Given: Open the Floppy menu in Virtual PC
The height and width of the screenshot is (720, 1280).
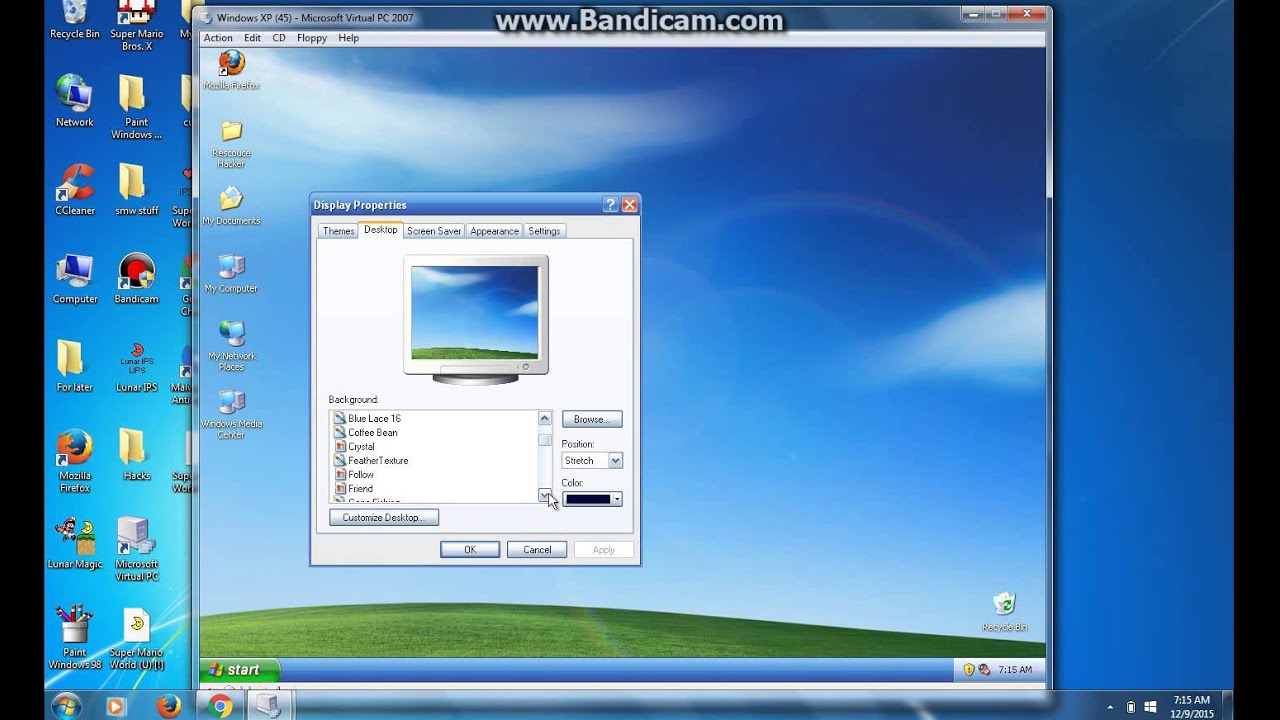Looking at the screenshot, I should pos(312,38).
